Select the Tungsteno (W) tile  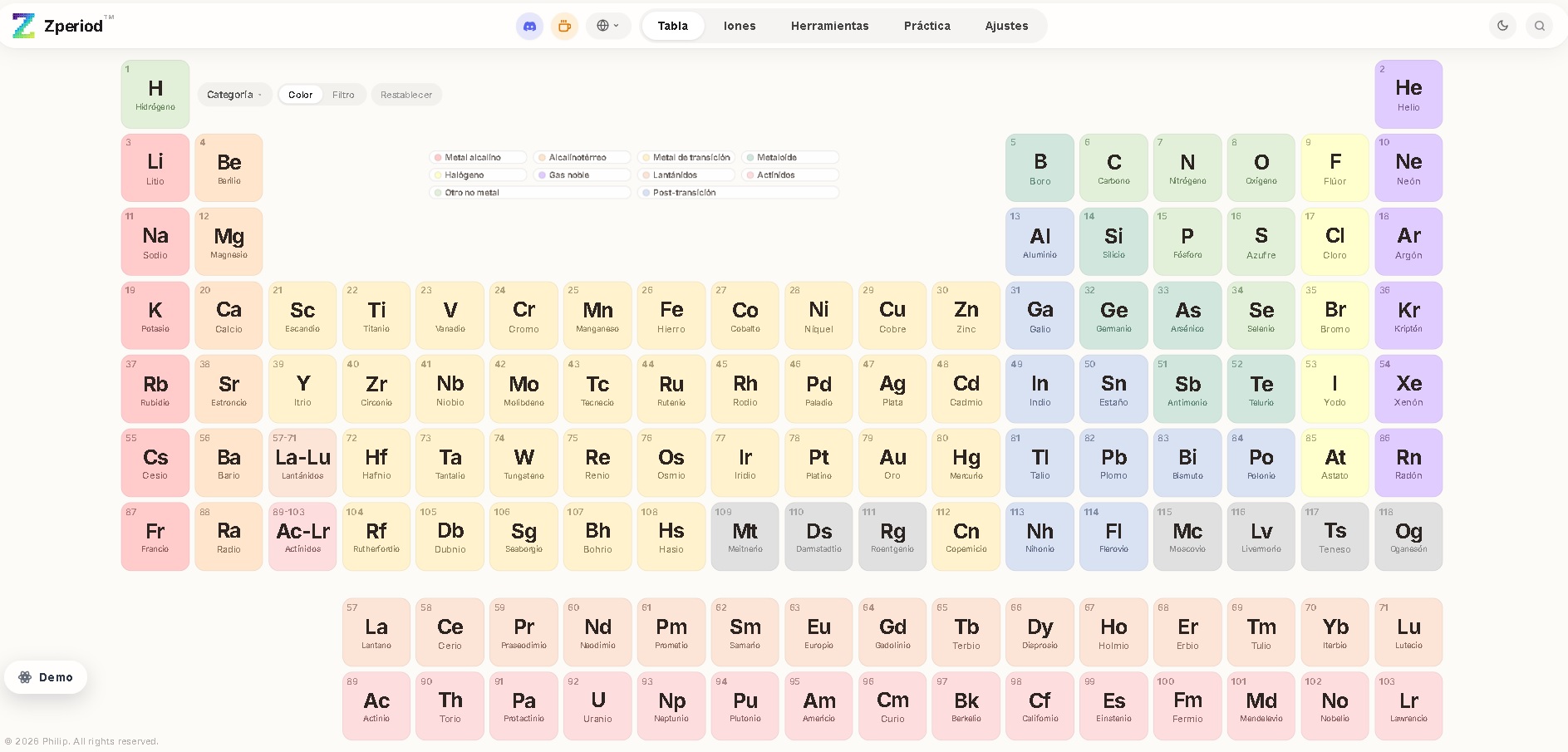(x=523, y=463)
